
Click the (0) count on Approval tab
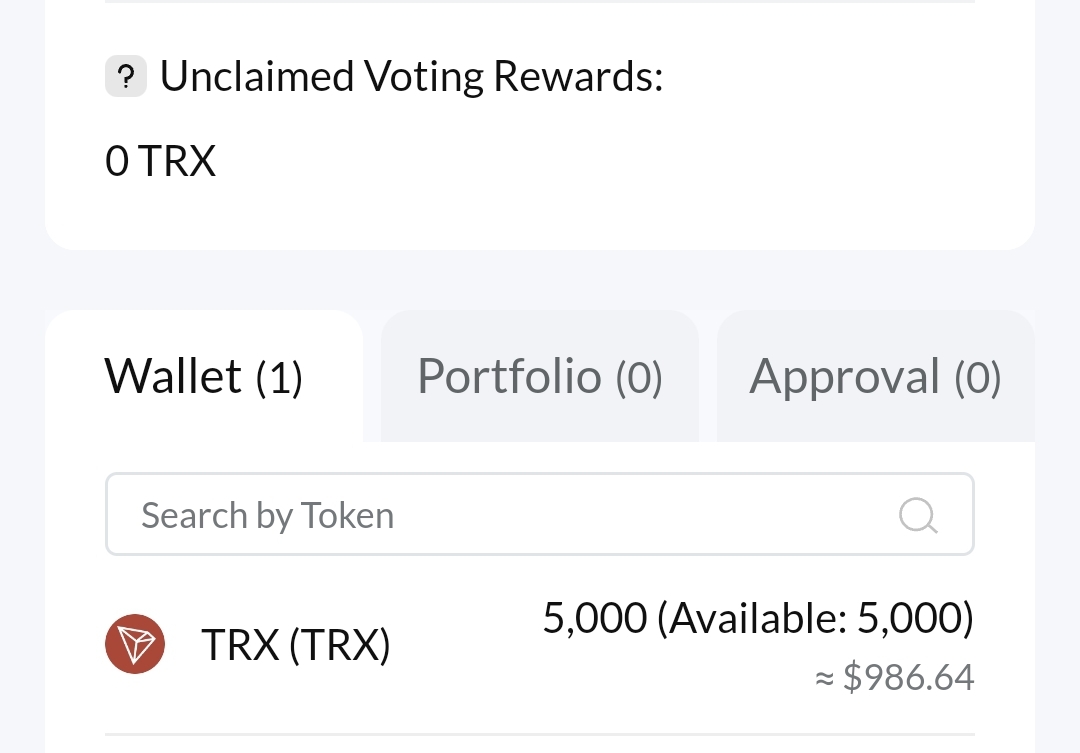pos(977,379)
